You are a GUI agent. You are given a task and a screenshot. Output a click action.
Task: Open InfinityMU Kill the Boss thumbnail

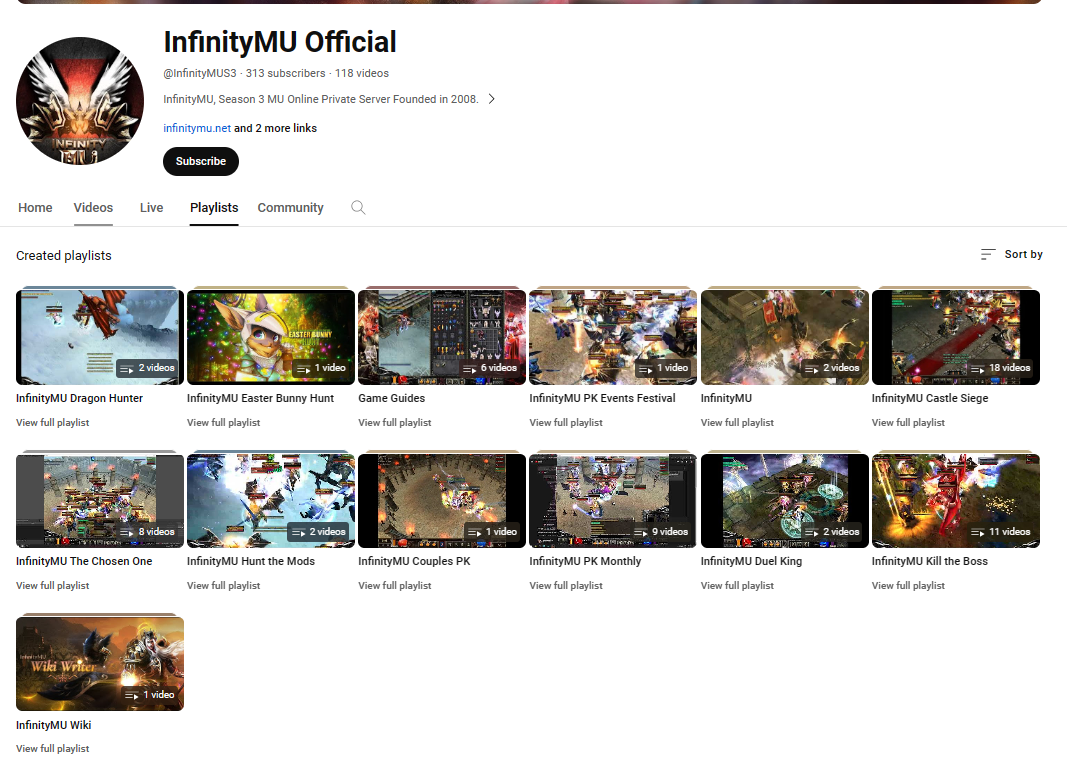(x=955, y=500)
